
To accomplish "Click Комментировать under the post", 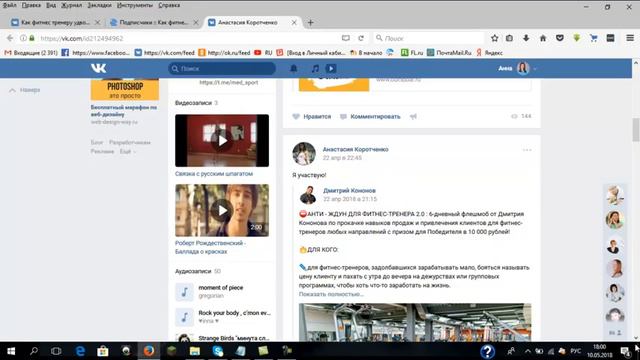I will pos(370,117).
